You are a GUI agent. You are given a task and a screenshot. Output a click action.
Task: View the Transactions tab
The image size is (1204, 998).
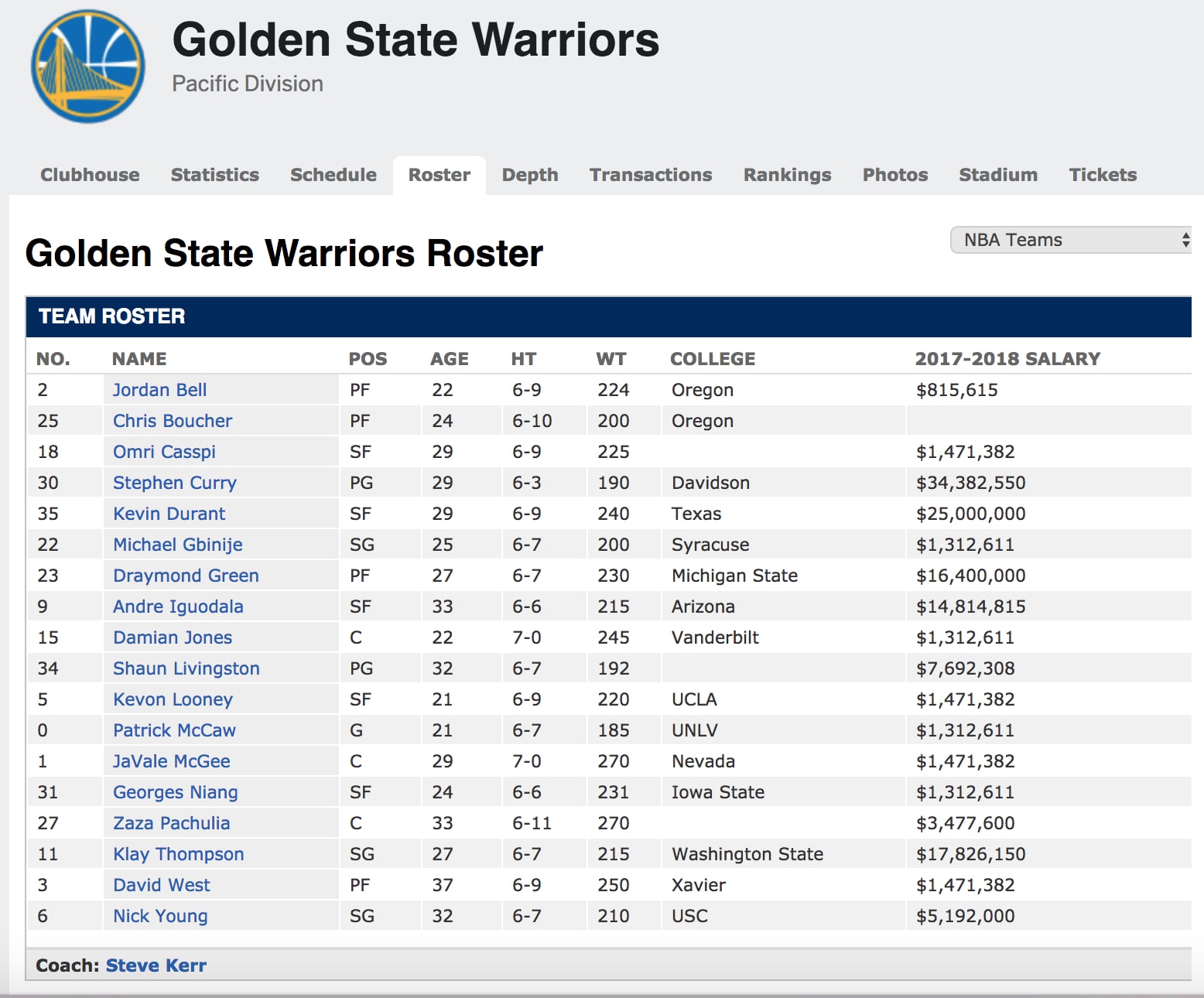(x=651, y=175)
